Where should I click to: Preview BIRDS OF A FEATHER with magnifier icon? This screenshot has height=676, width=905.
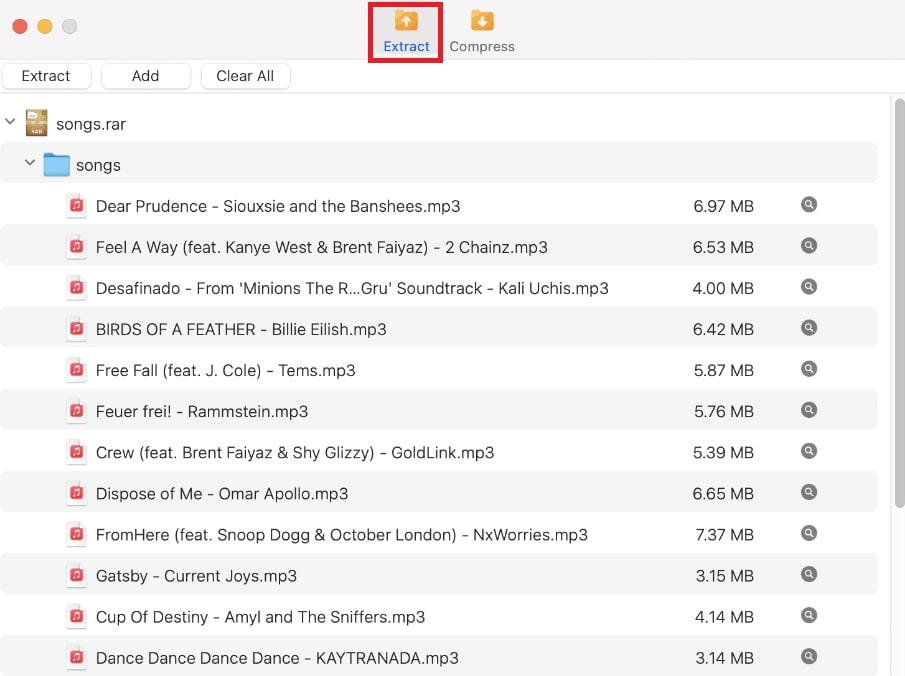click(x=809, y=327)
